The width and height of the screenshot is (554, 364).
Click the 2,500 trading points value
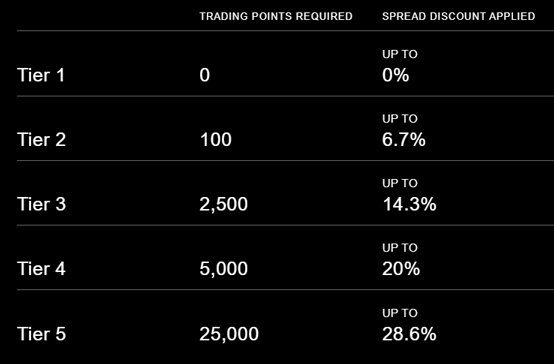(x=224, y=205)
